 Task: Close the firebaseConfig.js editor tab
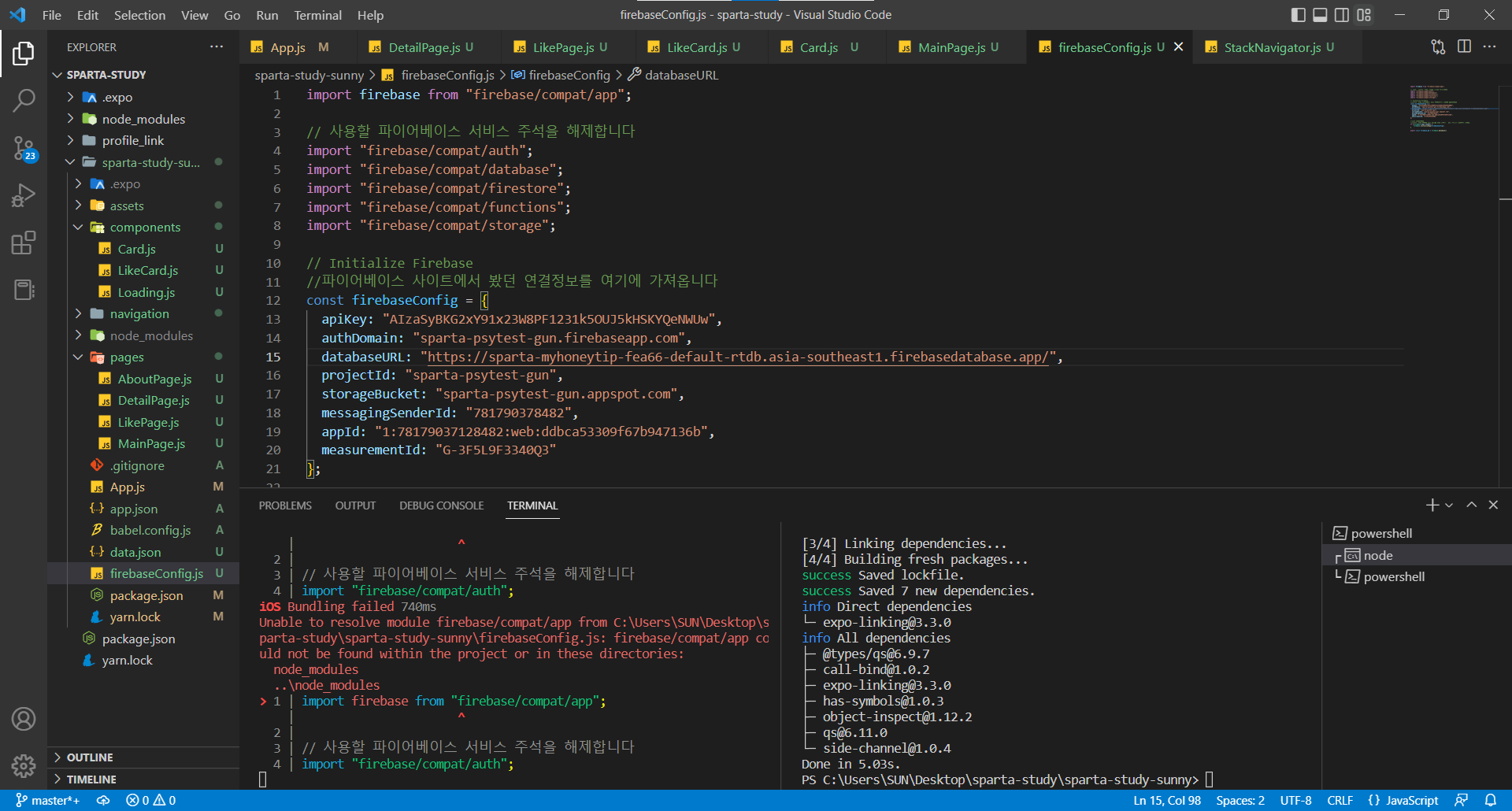[1178, 47]
